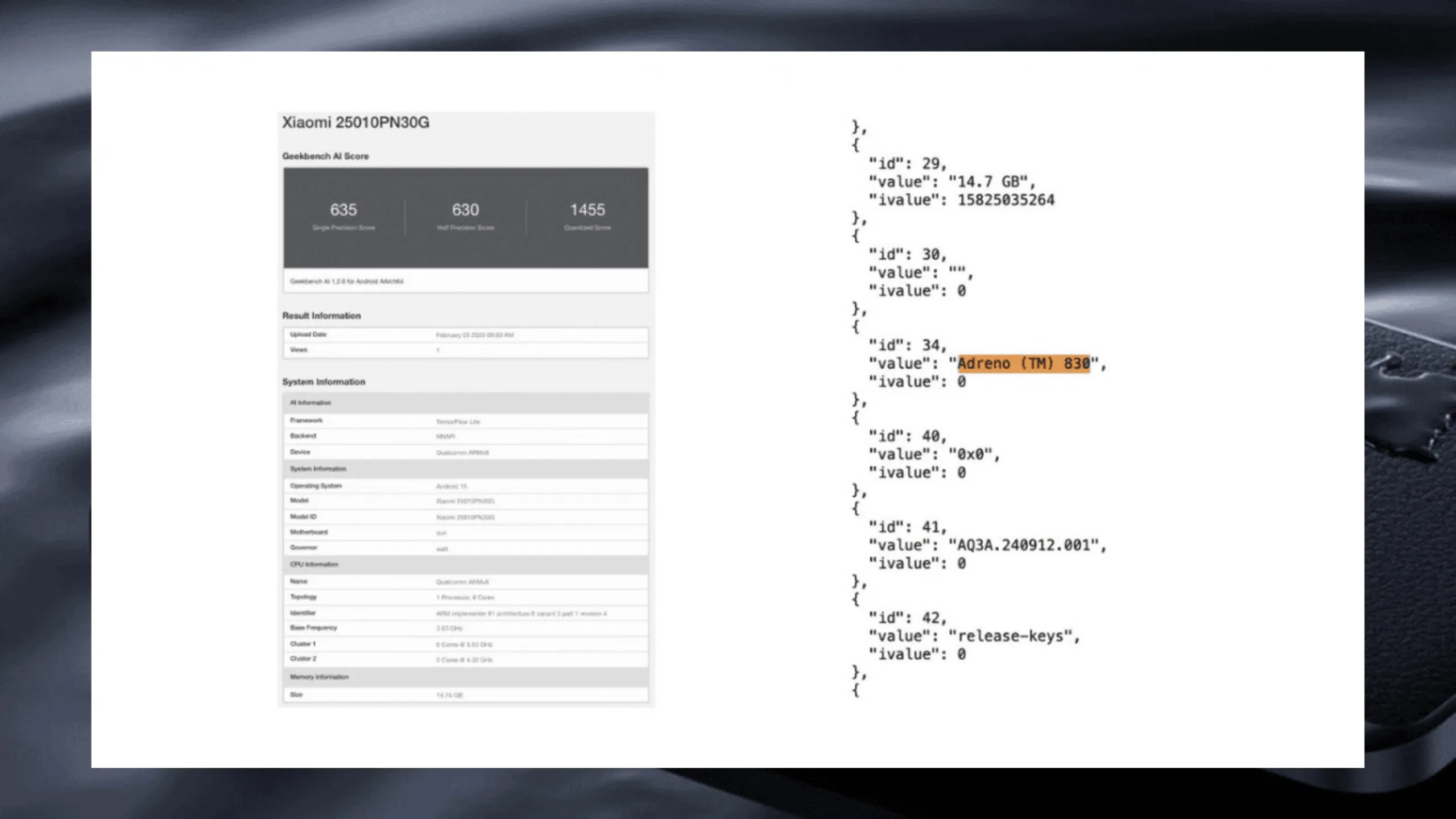
Task: Click the 'Memory Information' section header row
Action: (x=466, y=677)
